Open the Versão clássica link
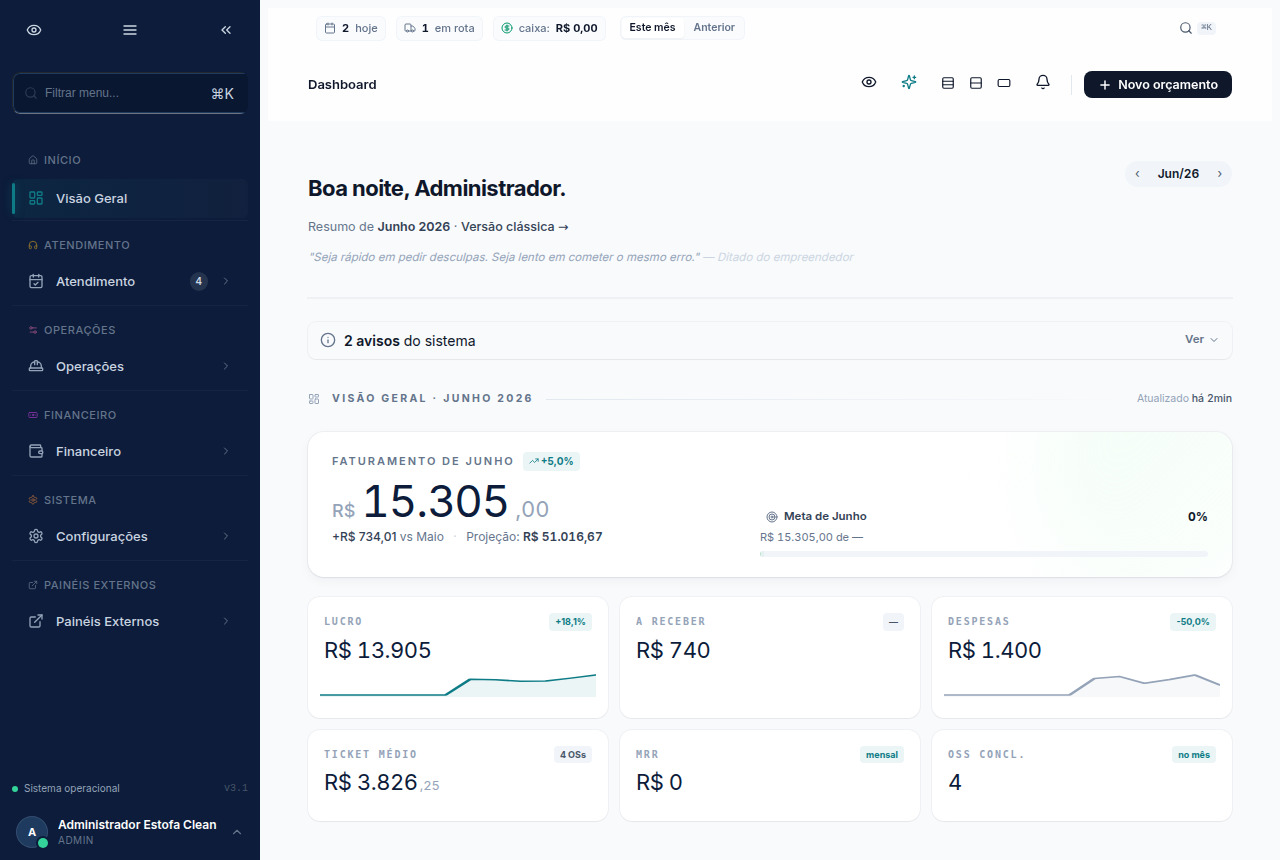Viewport: 1280px width, 860px height. [515, 227]
